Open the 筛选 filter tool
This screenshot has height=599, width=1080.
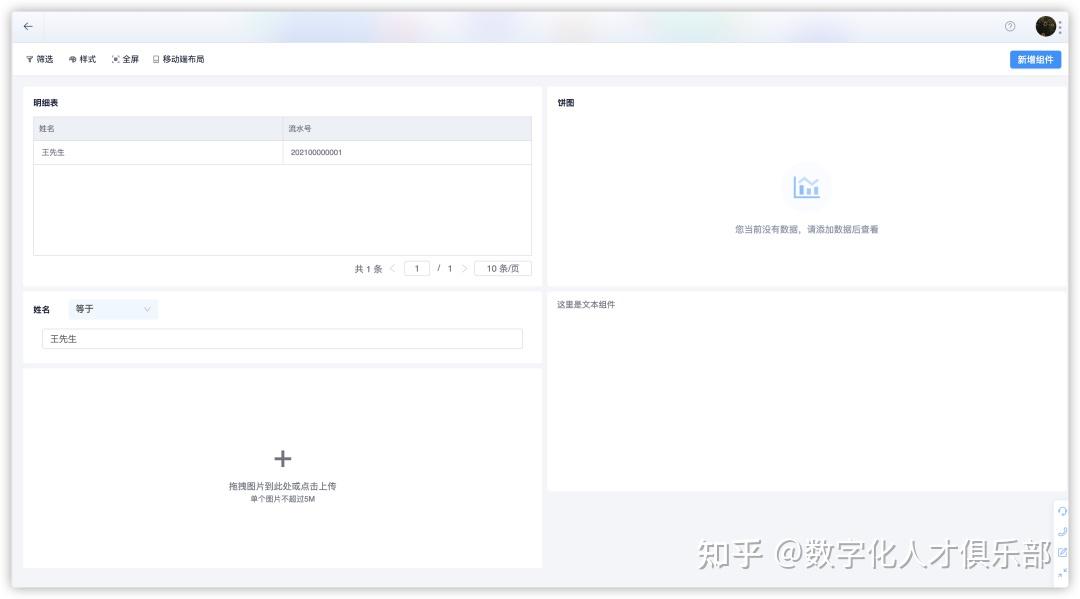coord(39,59)
